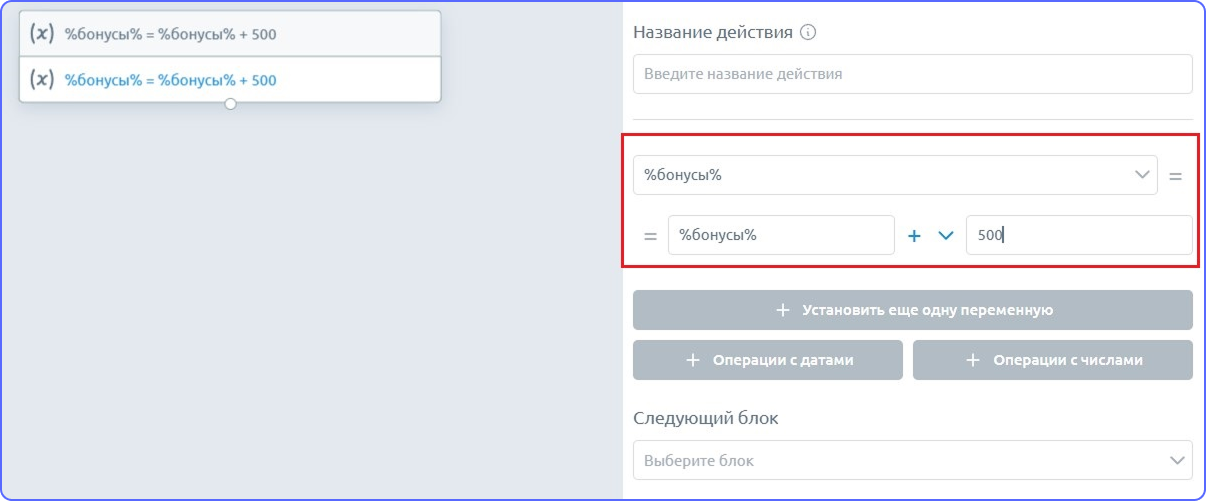Open the Выберите блок dropdown
1206x501 pixels.
(x=913, y=460)
